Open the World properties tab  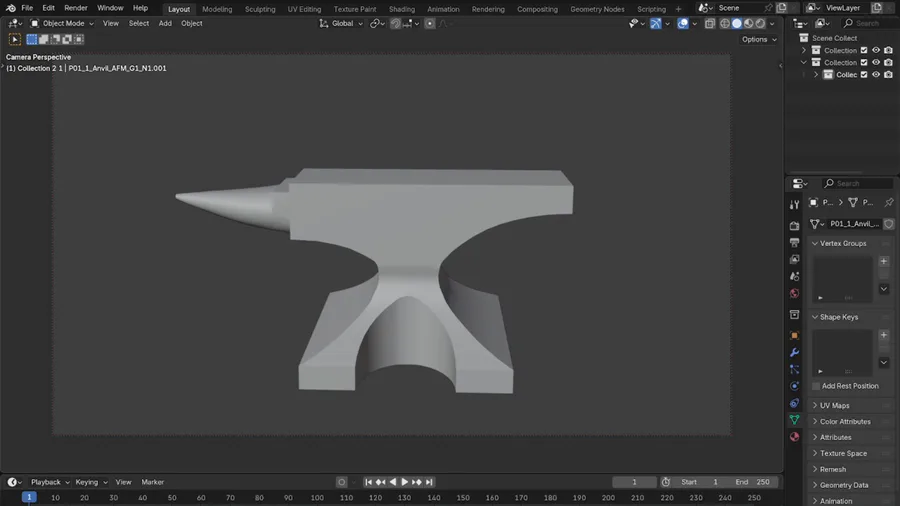[x=794, y=293]
